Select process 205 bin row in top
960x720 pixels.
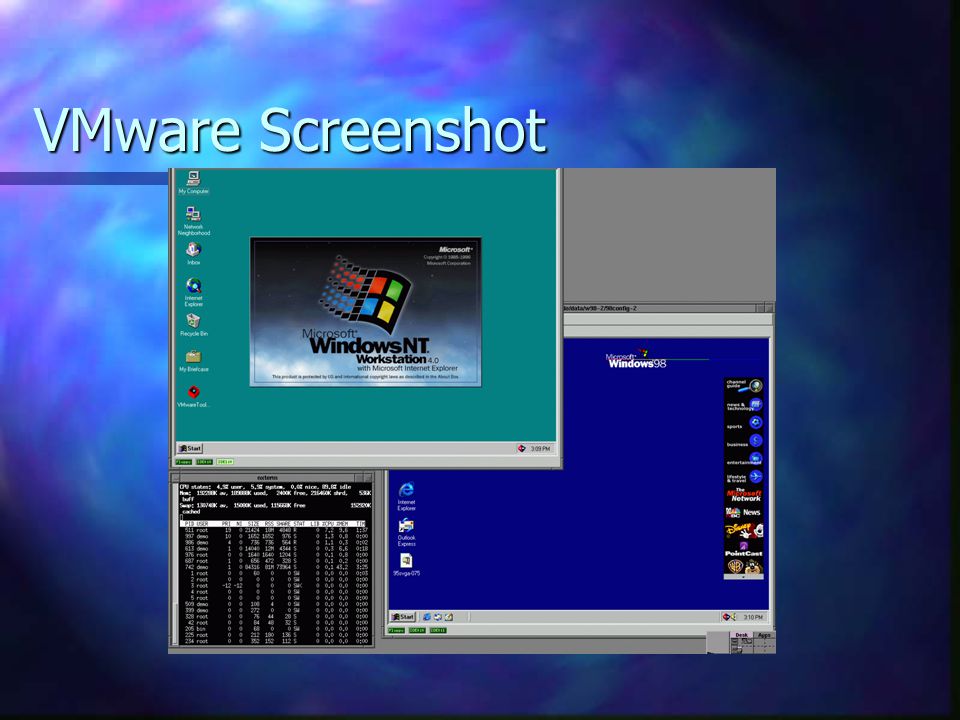point(274,629)
